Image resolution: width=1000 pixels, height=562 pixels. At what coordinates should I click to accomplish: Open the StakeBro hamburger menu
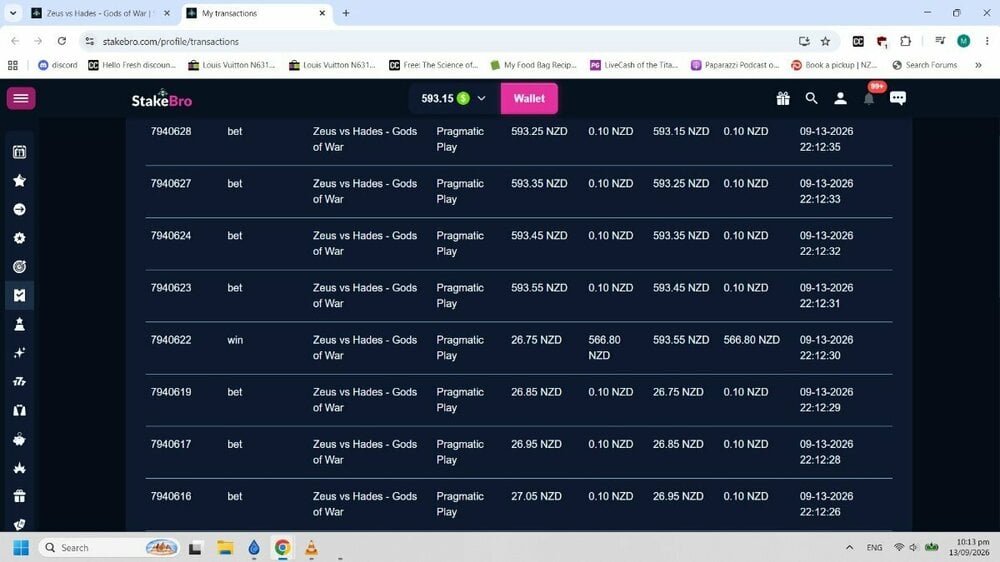tap(21, 98)
